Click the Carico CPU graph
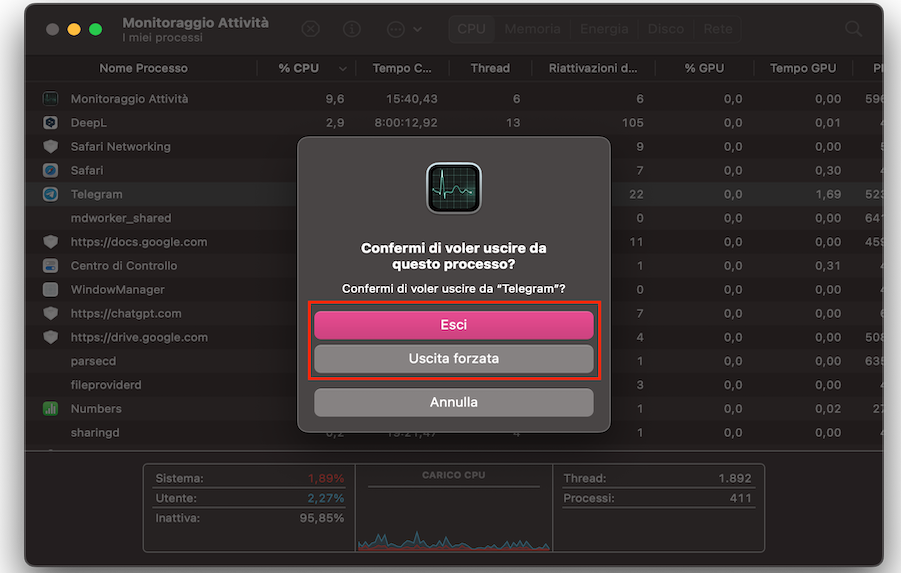This screenshot has width=901, height=573. 454,515
